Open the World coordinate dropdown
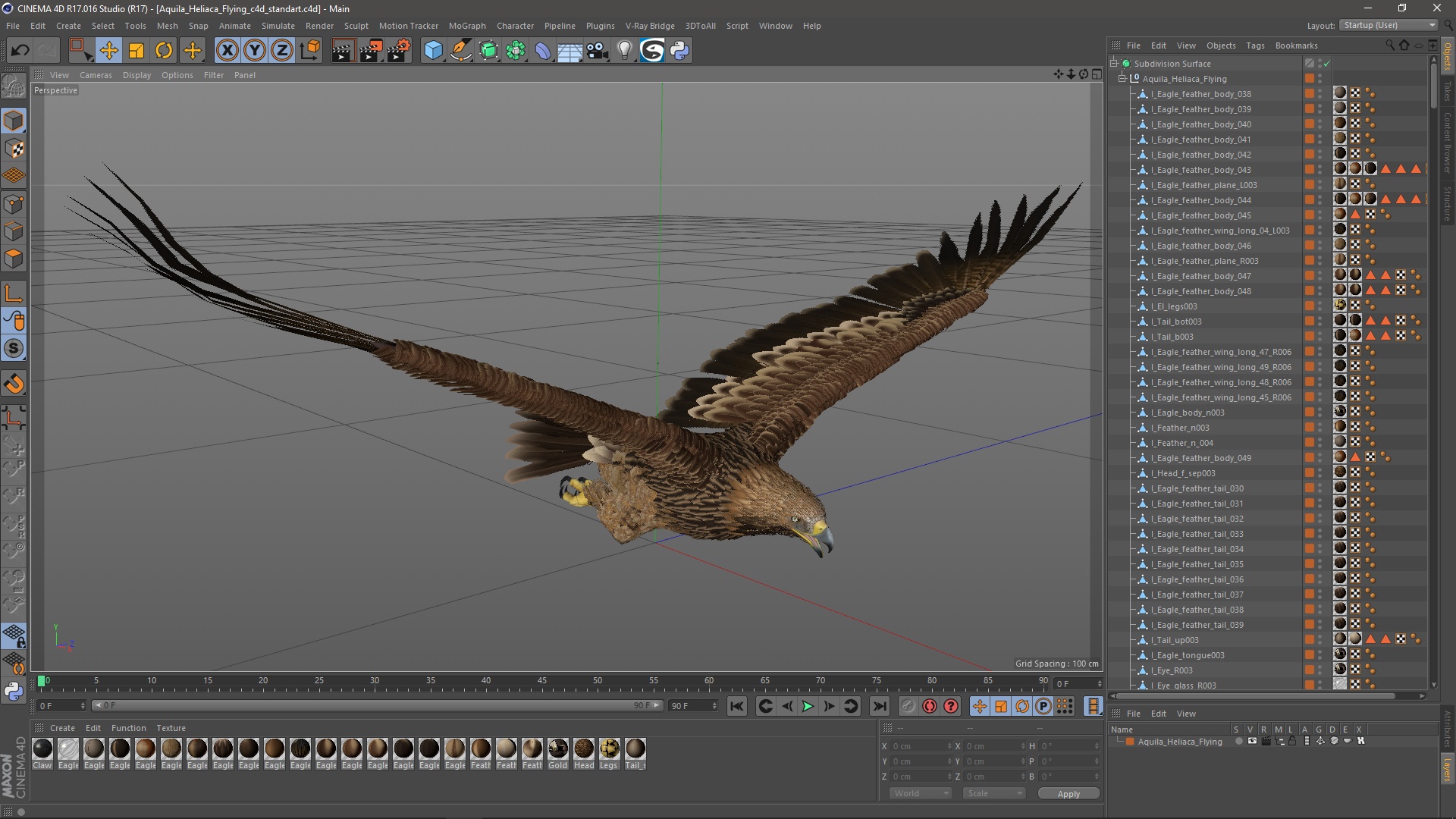 coord(921,793)
